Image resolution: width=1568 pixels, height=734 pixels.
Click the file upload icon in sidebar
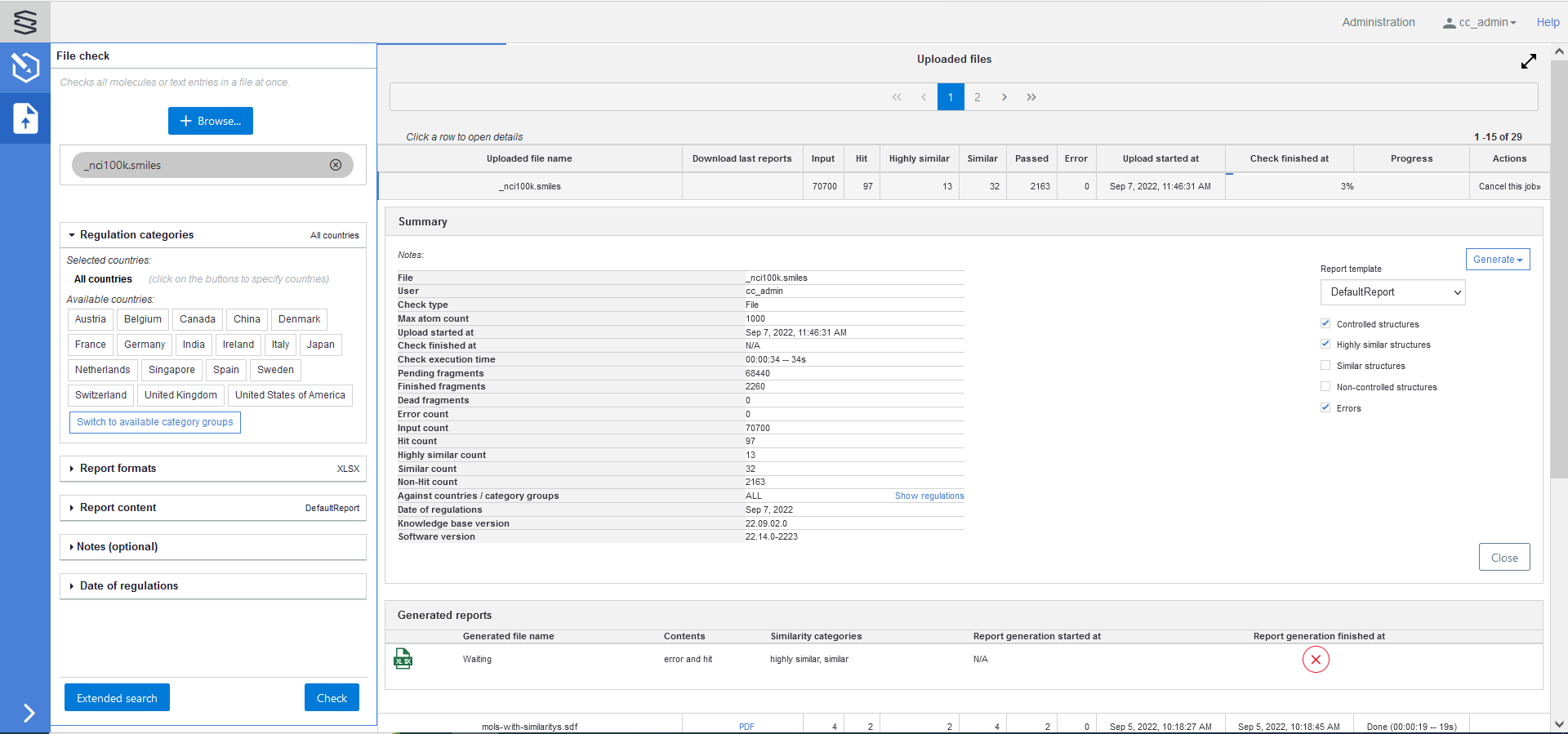25,118
